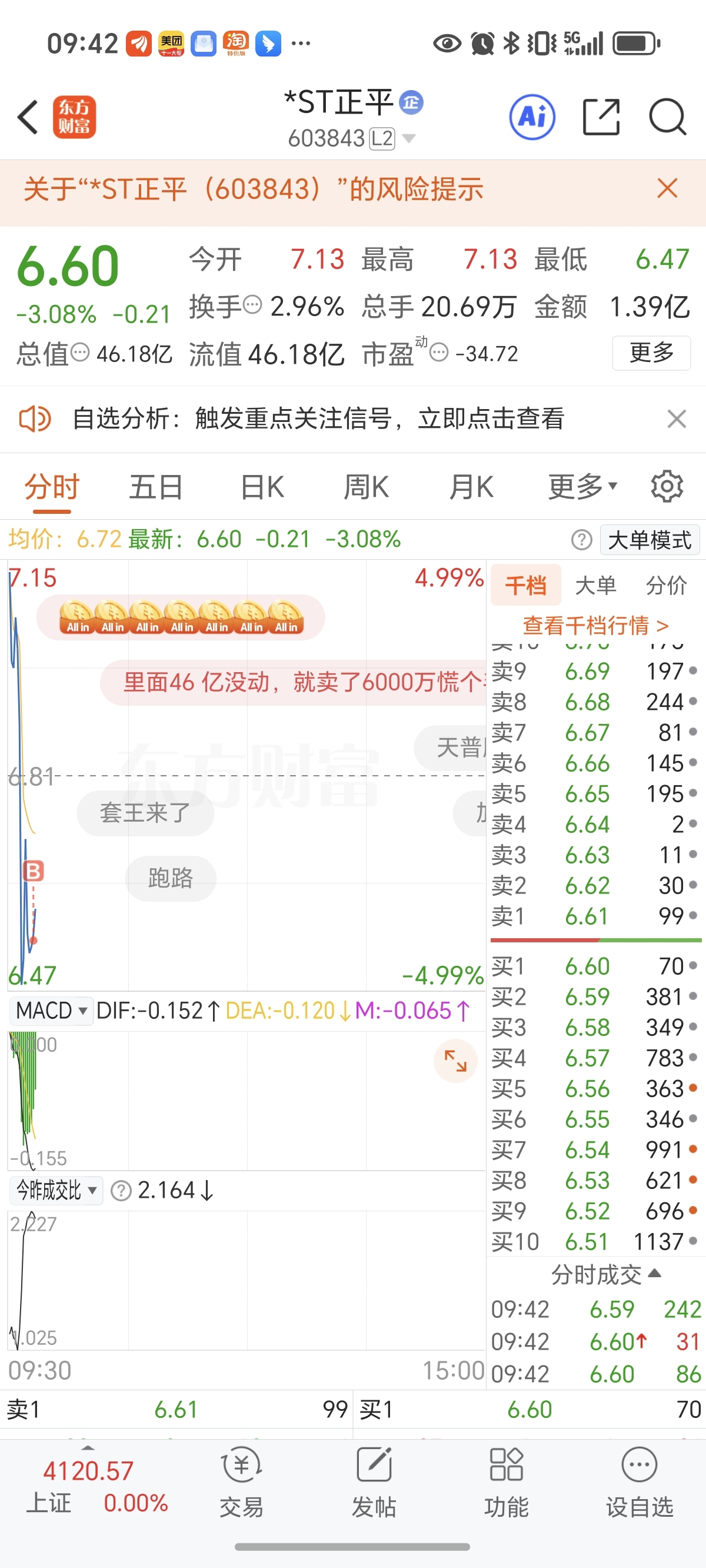Expand the 上证 index bar arrow
This screenshot has width=706, height=1568.
click(88, 1447)
